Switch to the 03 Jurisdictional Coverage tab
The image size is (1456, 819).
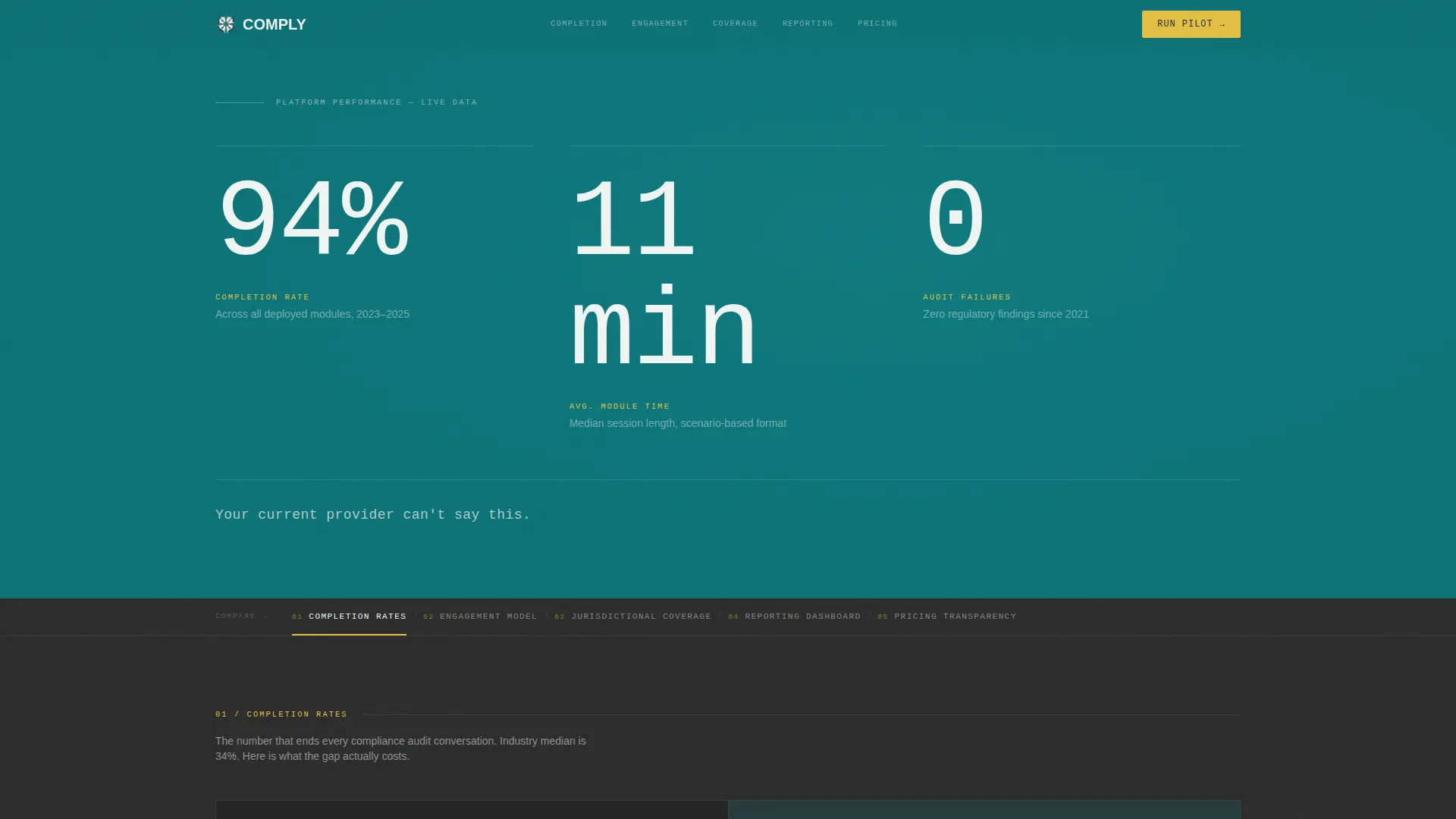pos(632,617)
